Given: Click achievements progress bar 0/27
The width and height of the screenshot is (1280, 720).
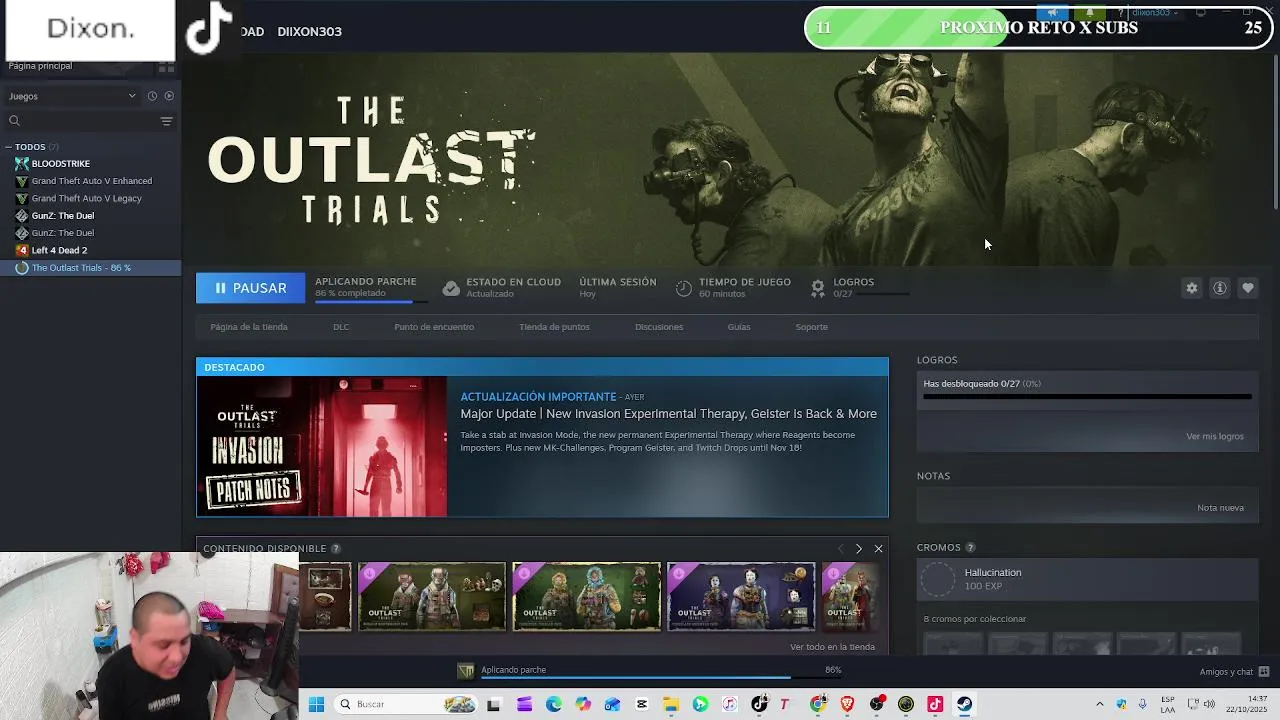Looking at the screenshot, I should click(x=1087, y=396).
